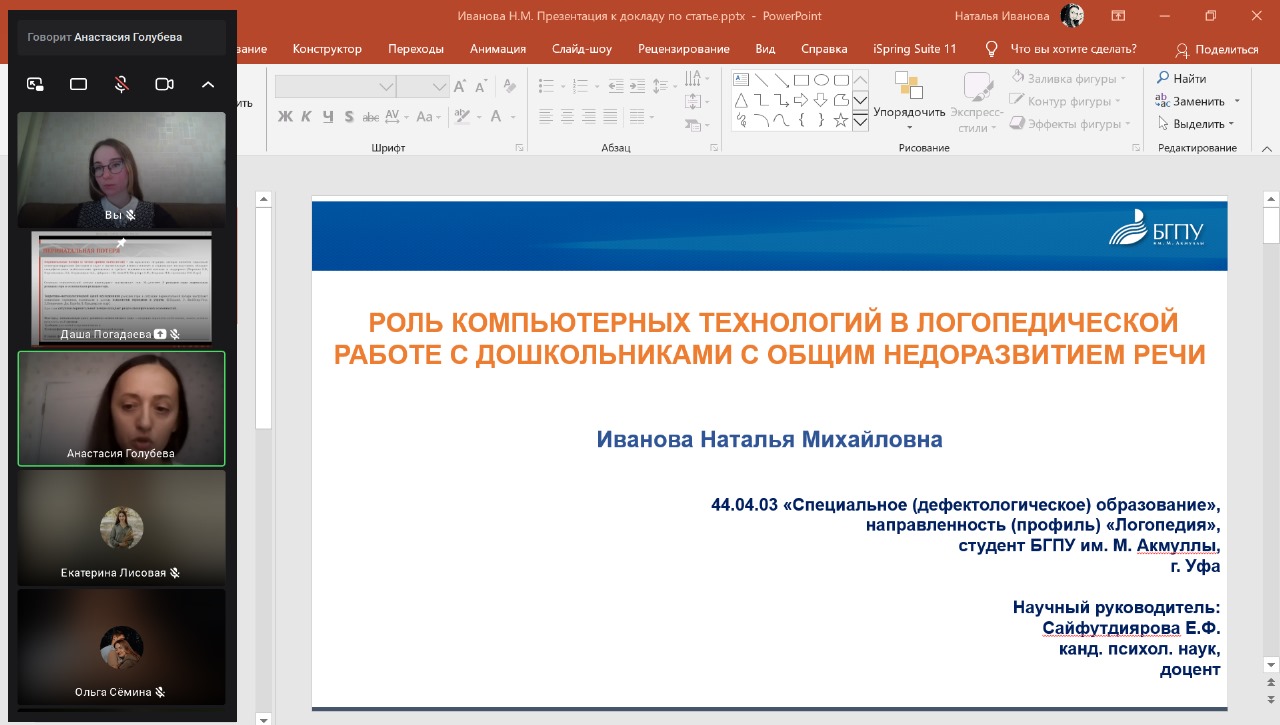This screenshot has height=725, width=1280.
Task: Open the Выделить dropdown
Action: [1197, 124]
